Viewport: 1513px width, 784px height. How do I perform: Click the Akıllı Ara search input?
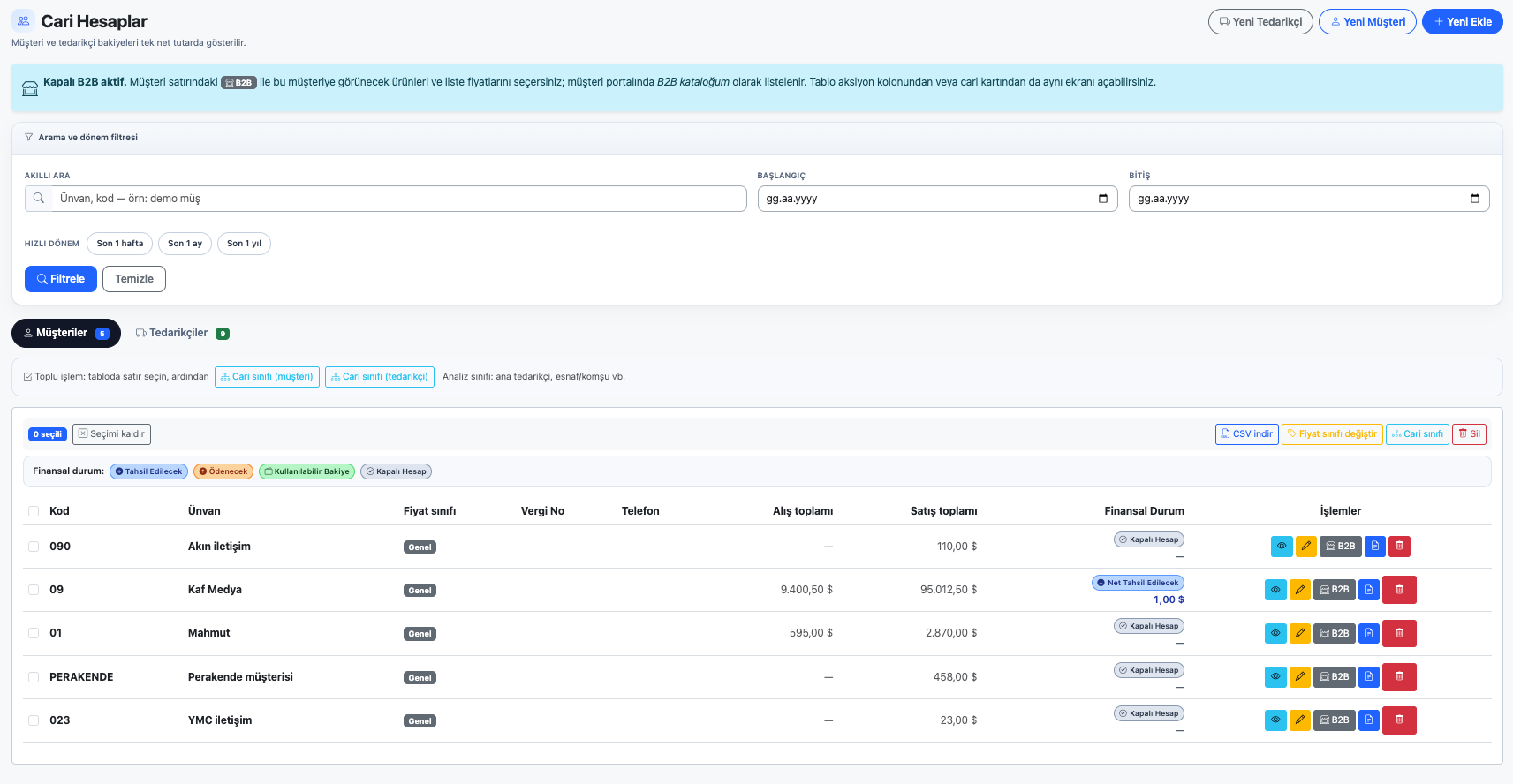(x=398, y=199)
